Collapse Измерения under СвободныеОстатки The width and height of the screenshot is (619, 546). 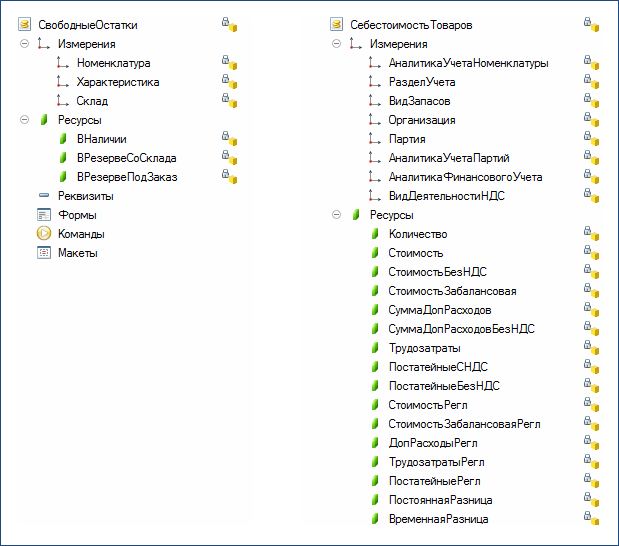tap(24, 44)
